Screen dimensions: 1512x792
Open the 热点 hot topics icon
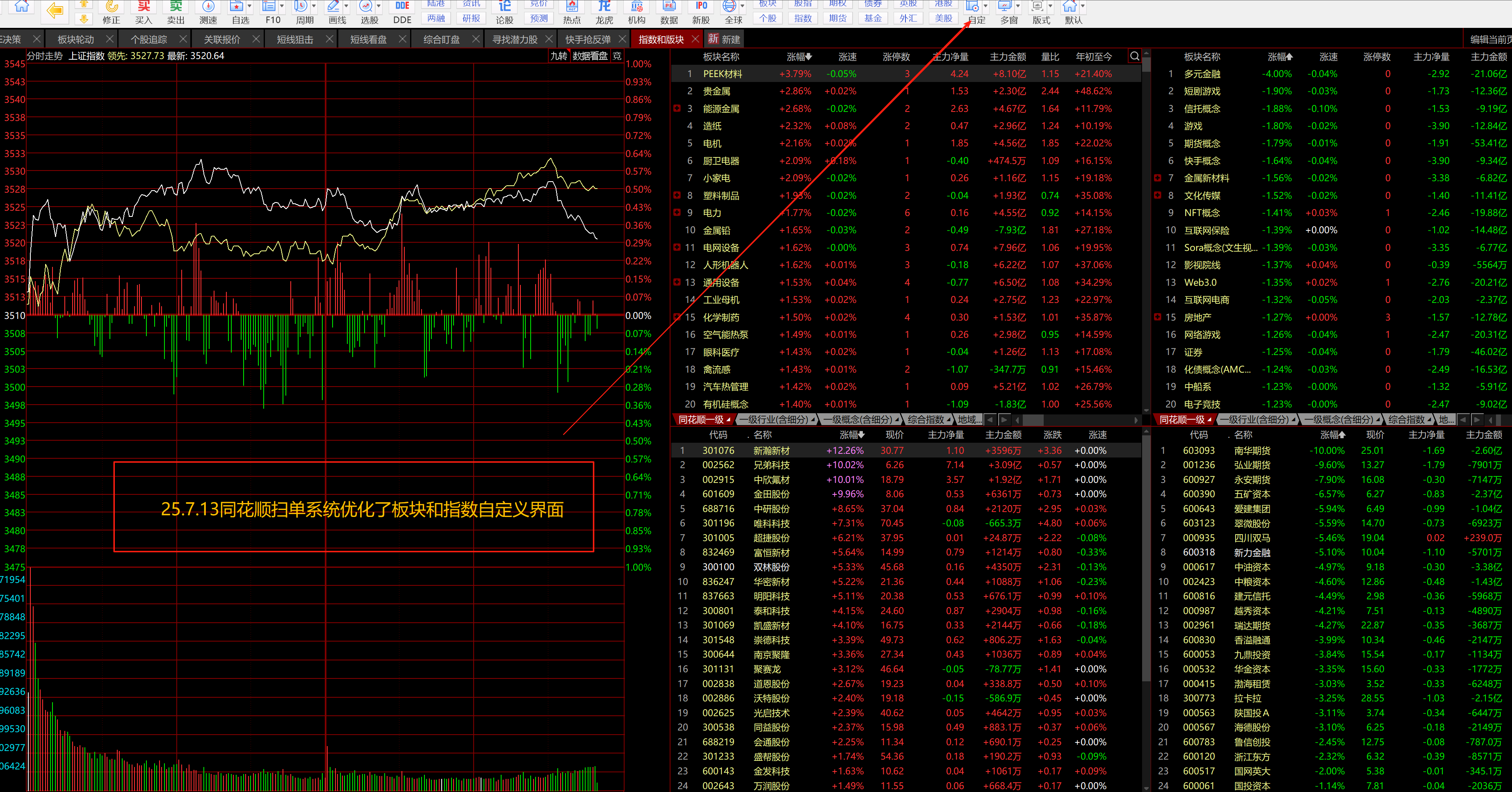(572, 12)
